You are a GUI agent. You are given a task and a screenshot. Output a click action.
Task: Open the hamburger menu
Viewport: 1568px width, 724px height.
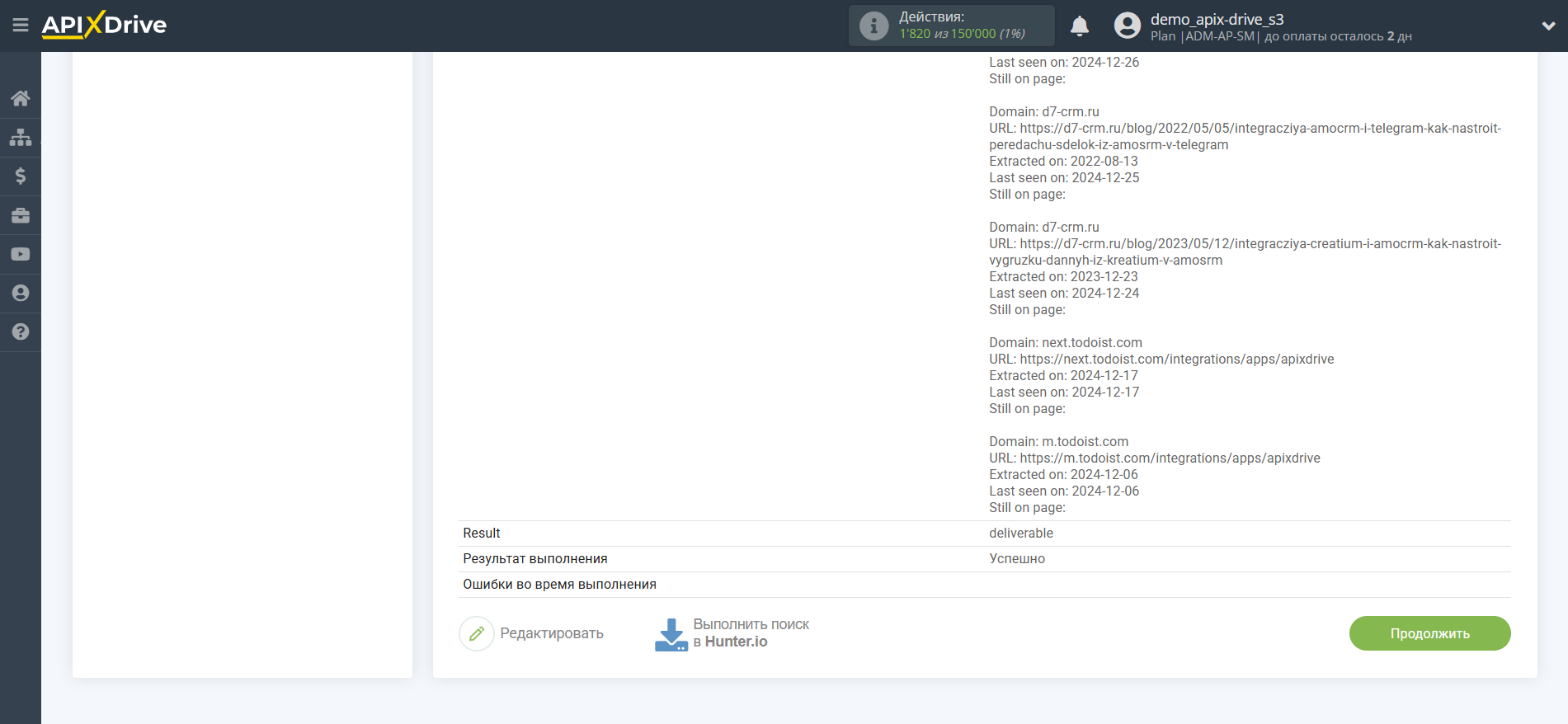[x=21, y=26]
